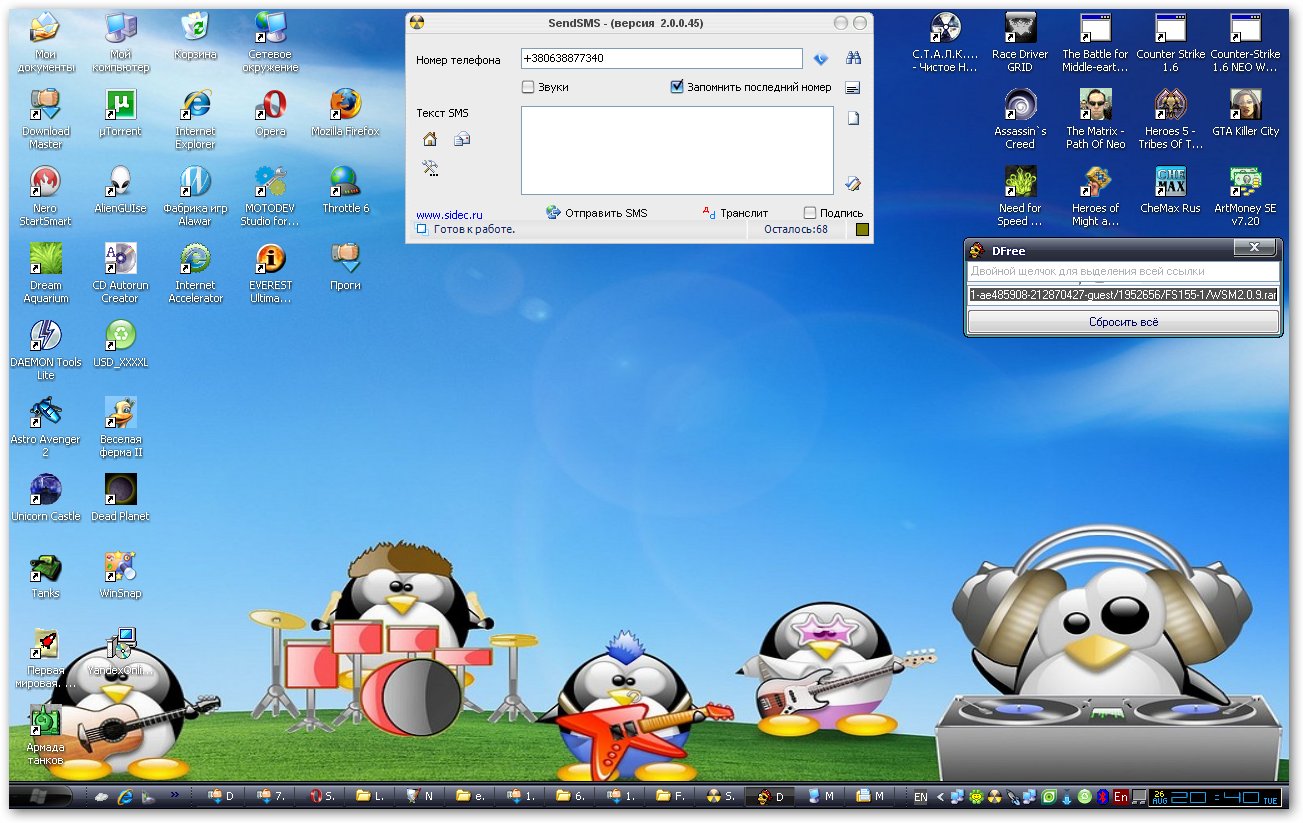The image size is (1303, 823).
Task: Open the www.sidec.ru link
Action: pyautogui.click(x=449, y=215)
